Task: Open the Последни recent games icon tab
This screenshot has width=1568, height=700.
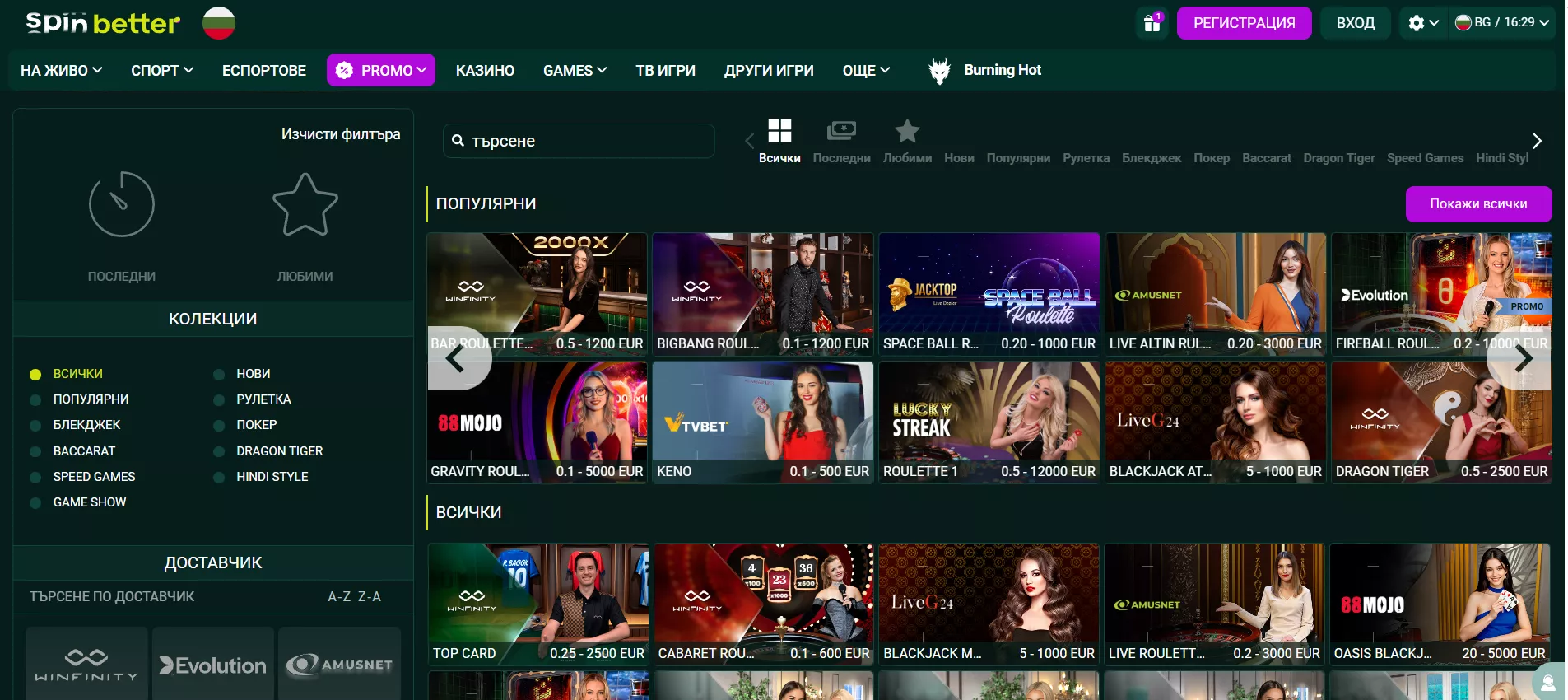Action: pos(841,132)
